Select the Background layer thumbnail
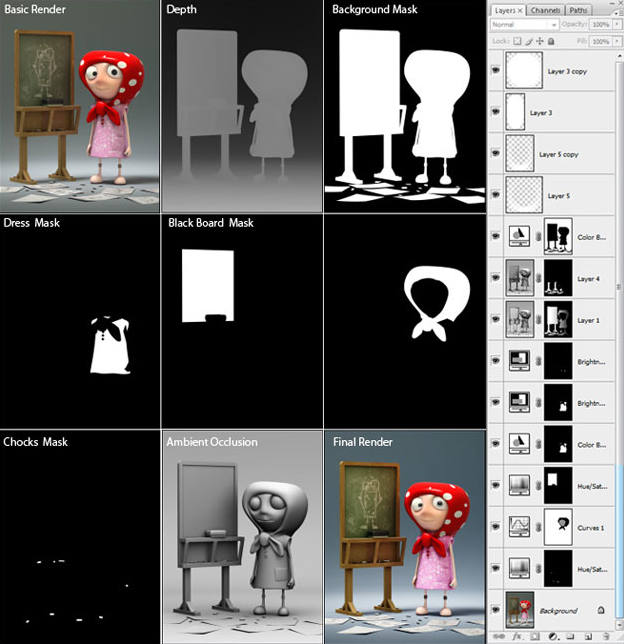This screenshot has width=624, height=644. pos(520,610)
